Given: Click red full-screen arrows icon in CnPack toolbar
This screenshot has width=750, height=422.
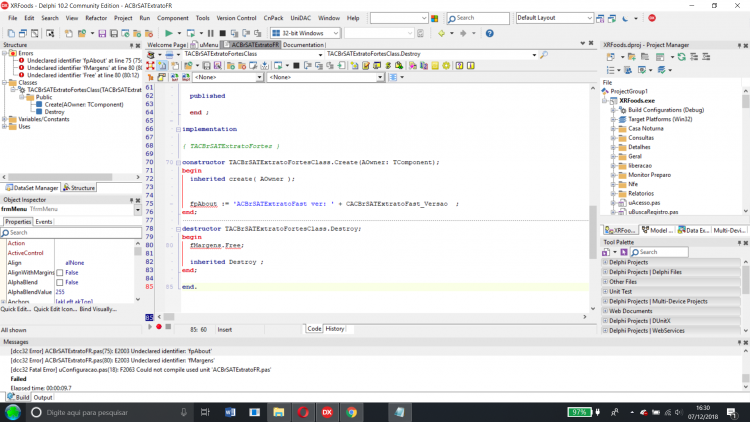Looking at the screenshot, I should coord(151,66).
